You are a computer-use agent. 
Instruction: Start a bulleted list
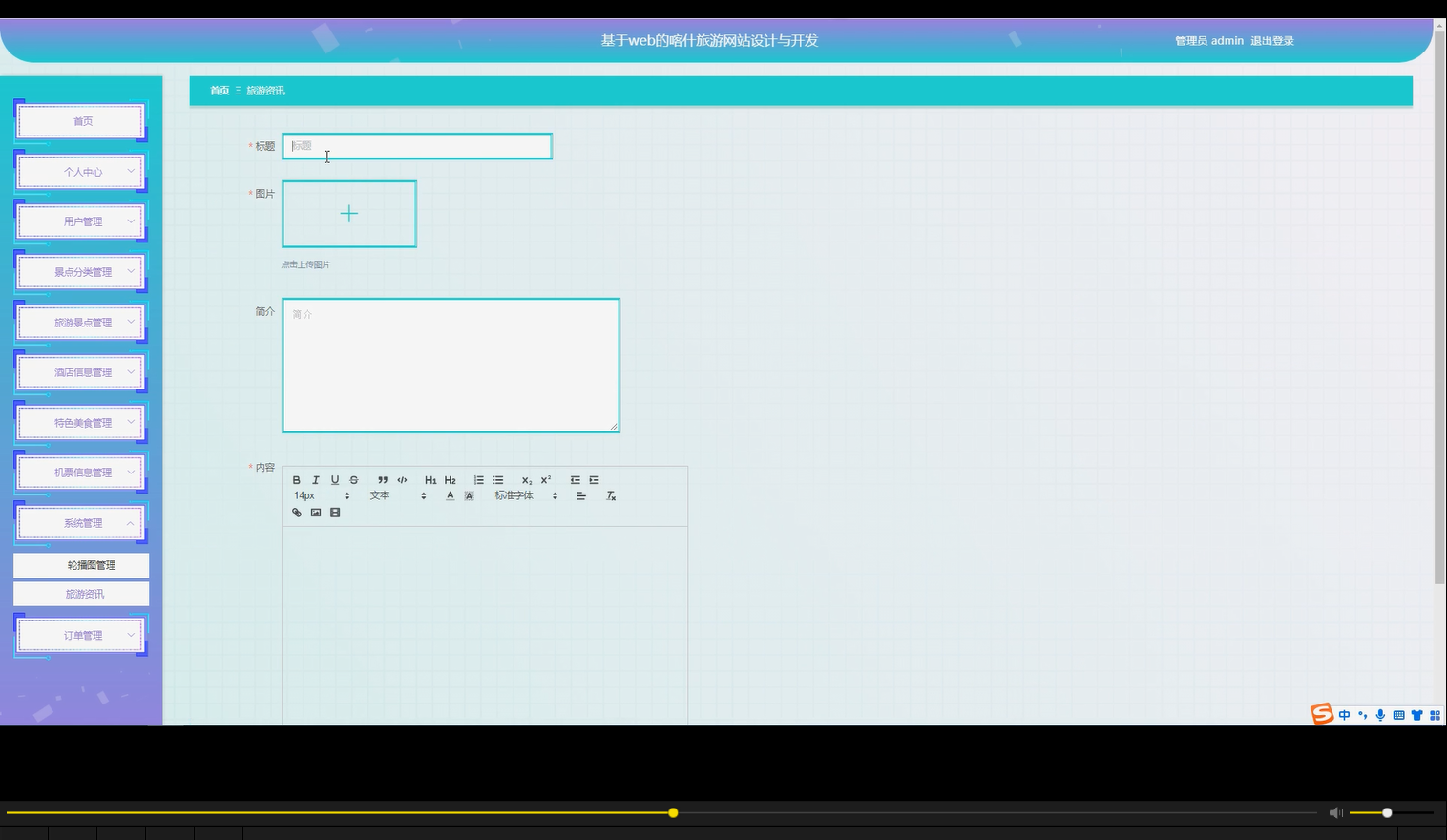click(x=498, y=480)
